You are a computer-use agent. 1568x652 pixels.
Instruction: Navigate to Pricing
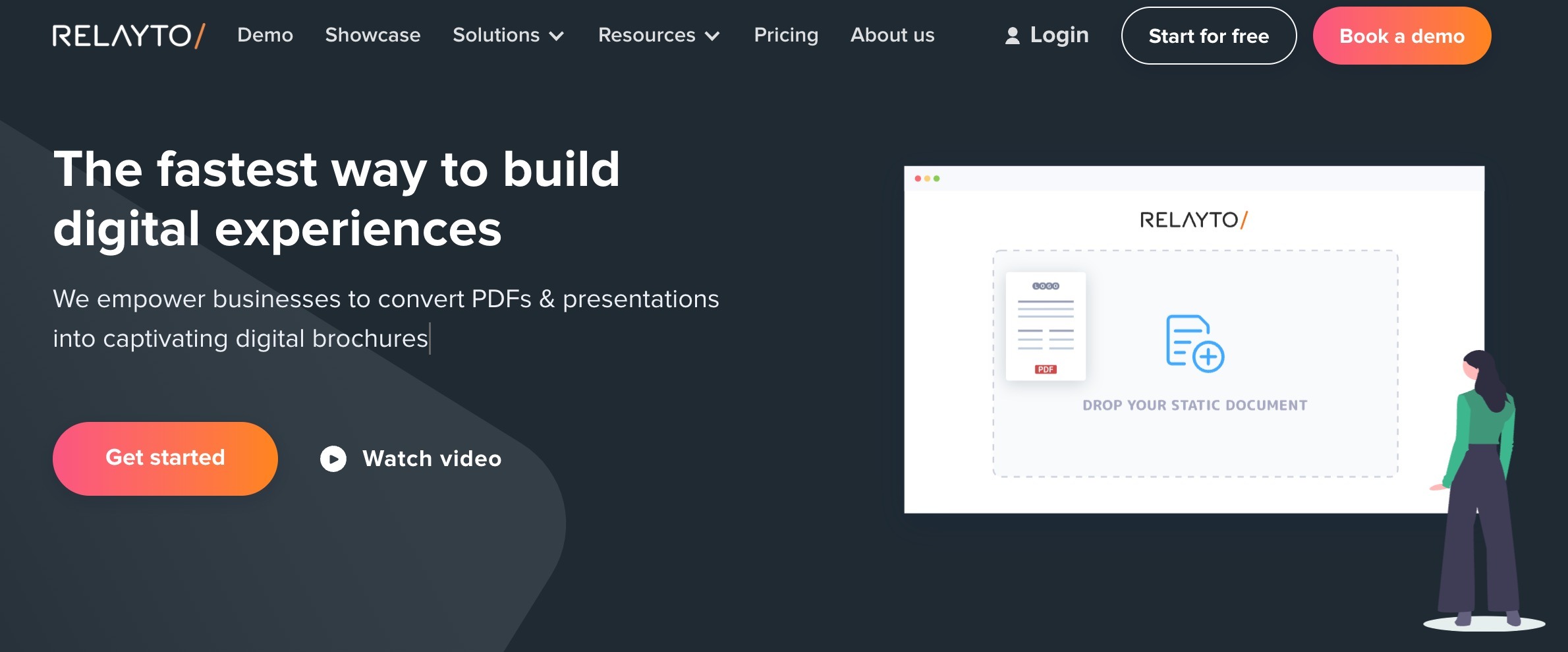click(786, 35)
